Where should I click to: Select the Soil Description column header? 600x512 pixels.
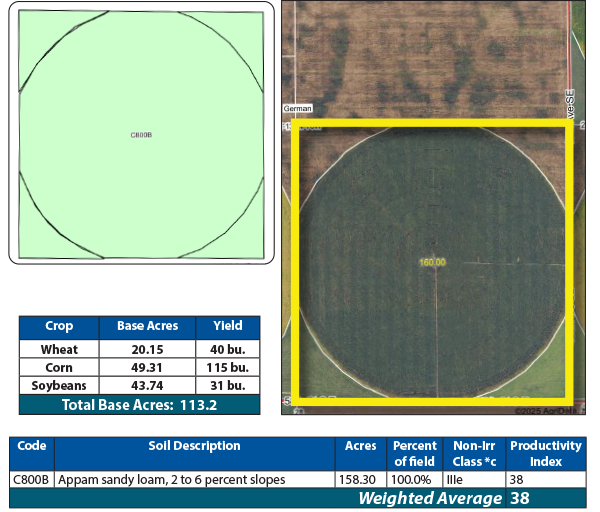coord(194,446)
